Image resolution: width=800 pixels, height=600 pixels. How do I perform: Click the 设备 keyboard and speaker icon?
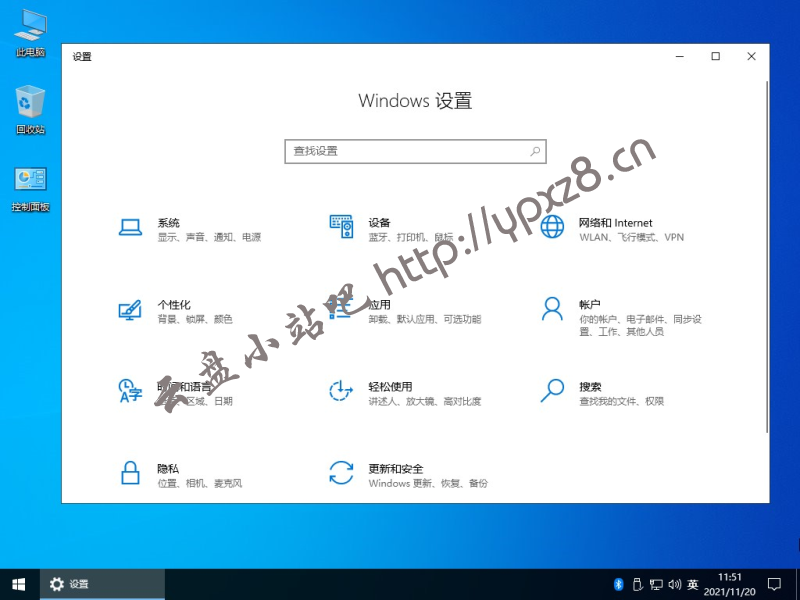341,227
